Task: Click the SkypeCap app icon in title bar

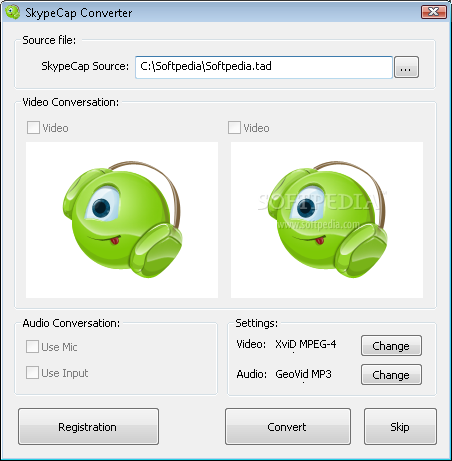Action: click(13, 12)
